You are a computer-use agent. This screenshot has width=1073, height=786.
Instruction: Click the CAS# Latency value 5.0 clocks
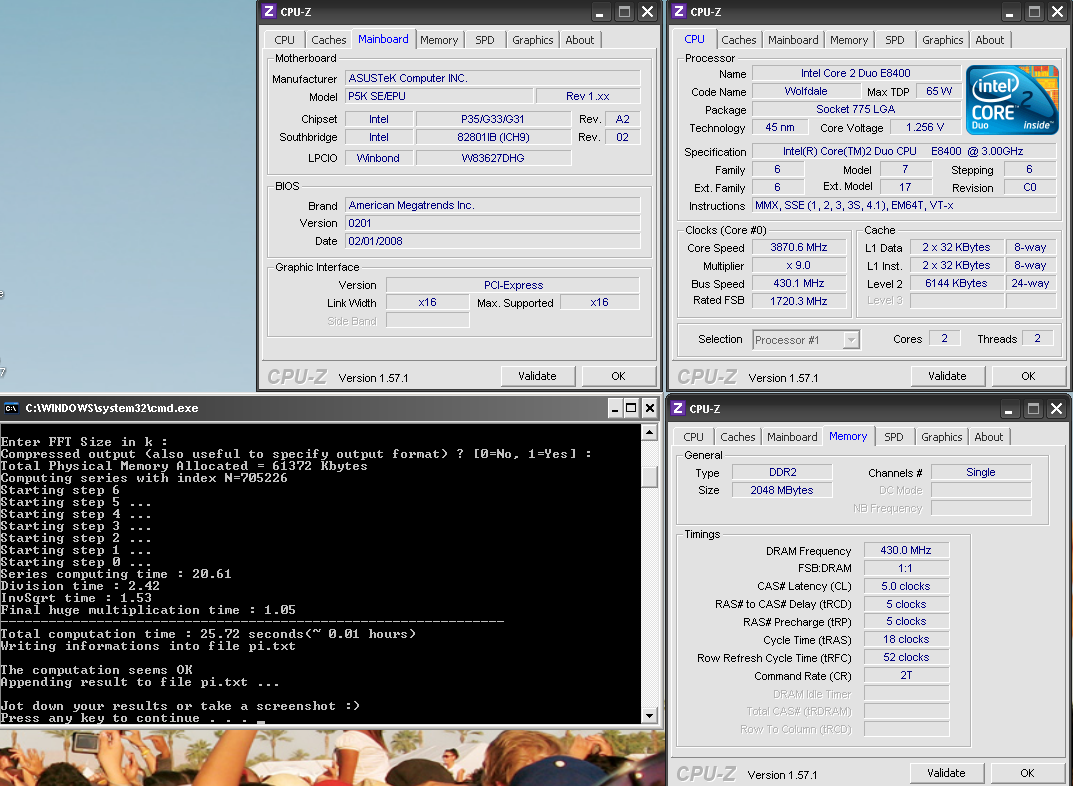(905, 586)
